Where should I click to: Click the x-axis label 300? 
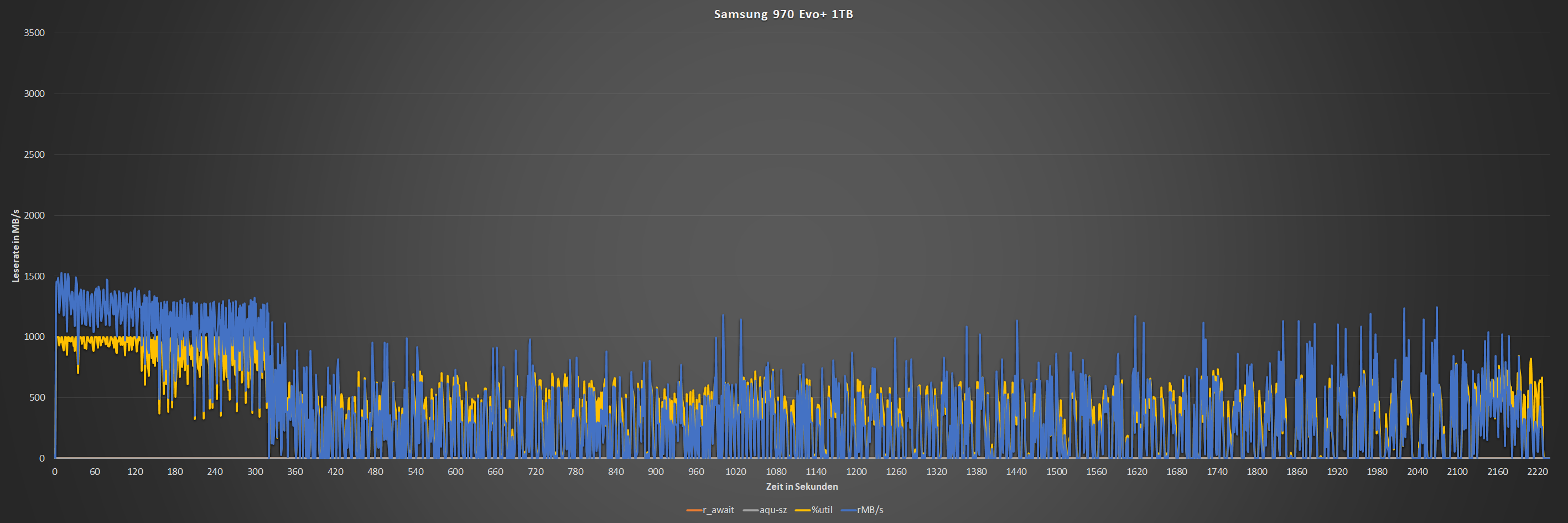(255, 472)
